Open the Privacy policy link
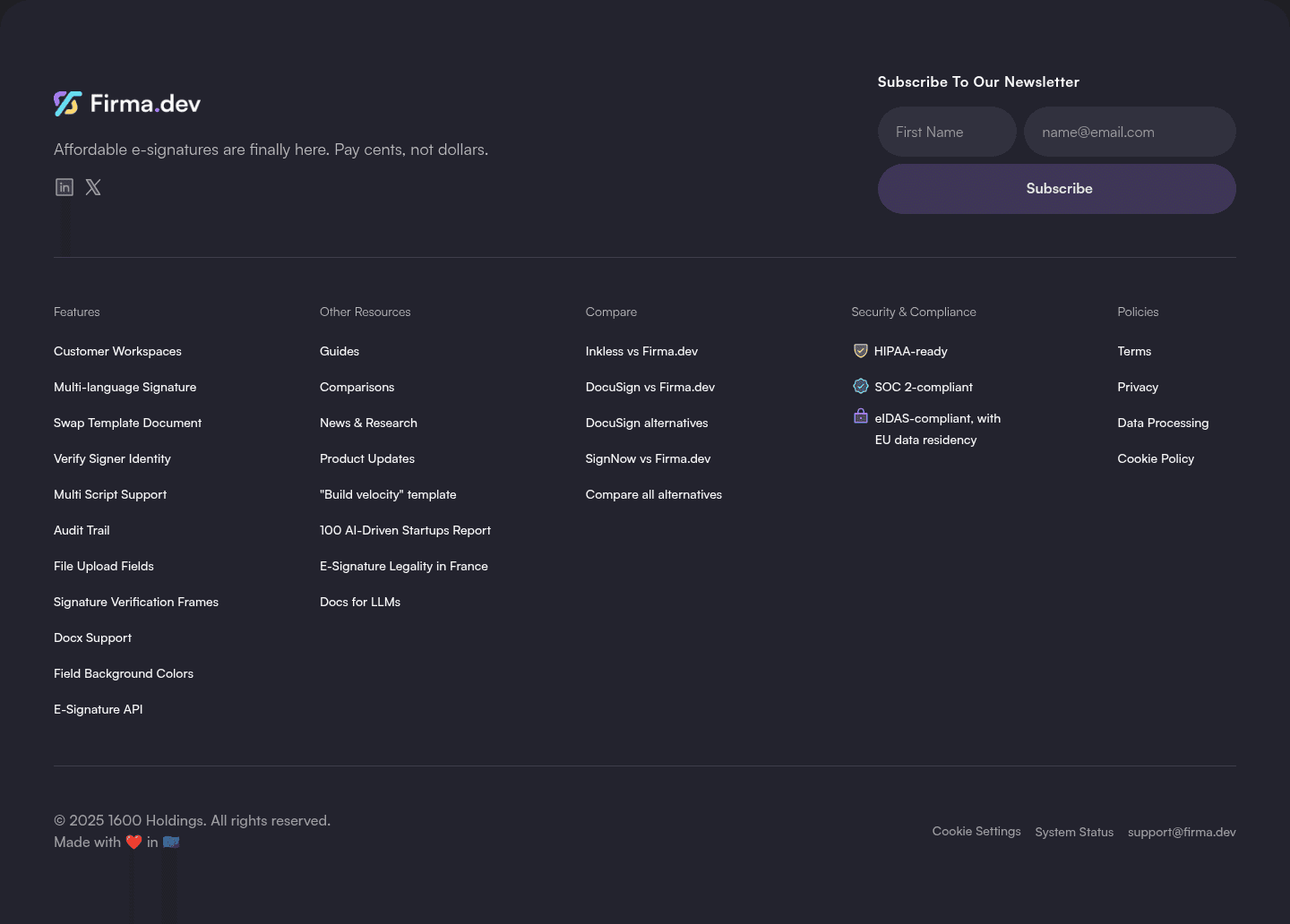 point(1138,387)
